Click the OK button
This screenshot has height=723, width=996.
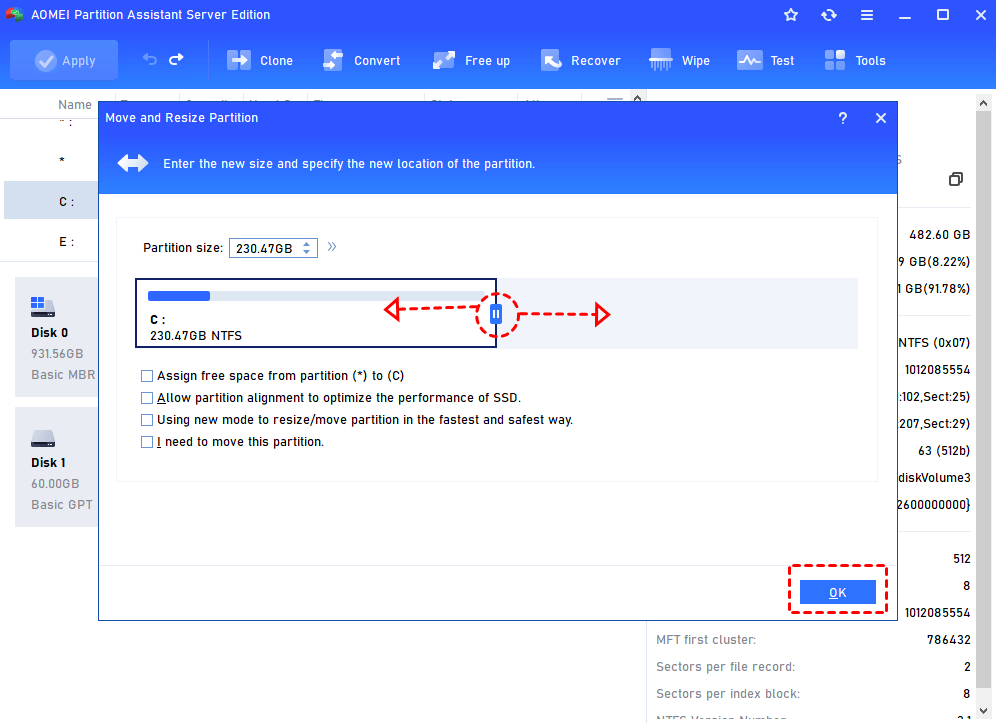pyautogui.click(x=837, y=592)
